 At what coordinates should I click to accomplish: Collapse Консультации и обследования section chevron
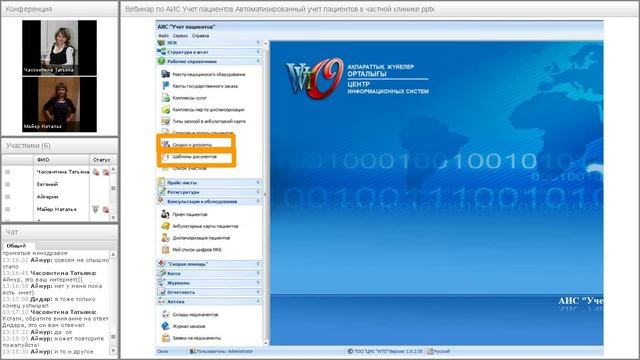(258, 201)
